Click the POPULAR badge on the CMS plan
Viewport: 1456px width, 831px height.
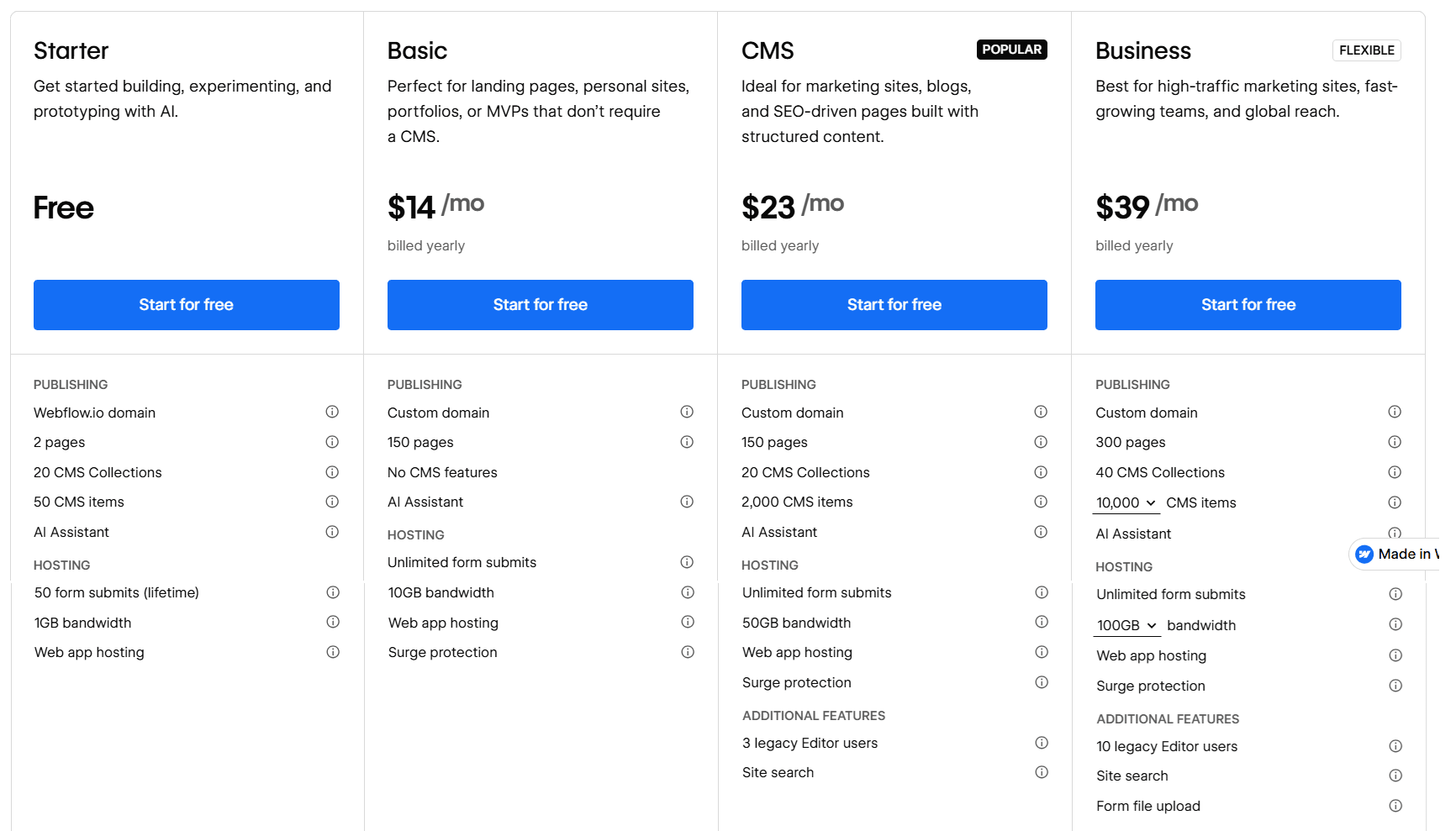pos(1011,50)
